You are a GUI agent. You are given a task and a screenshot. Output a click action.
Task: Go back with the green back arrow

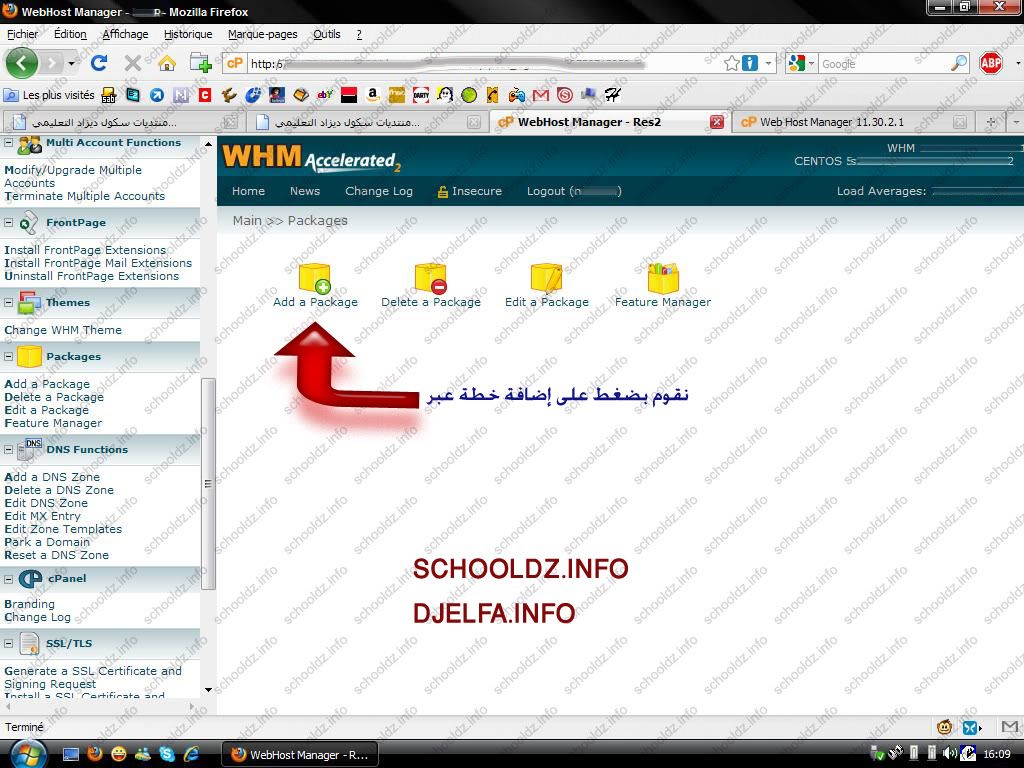click(x=22, y=63)
